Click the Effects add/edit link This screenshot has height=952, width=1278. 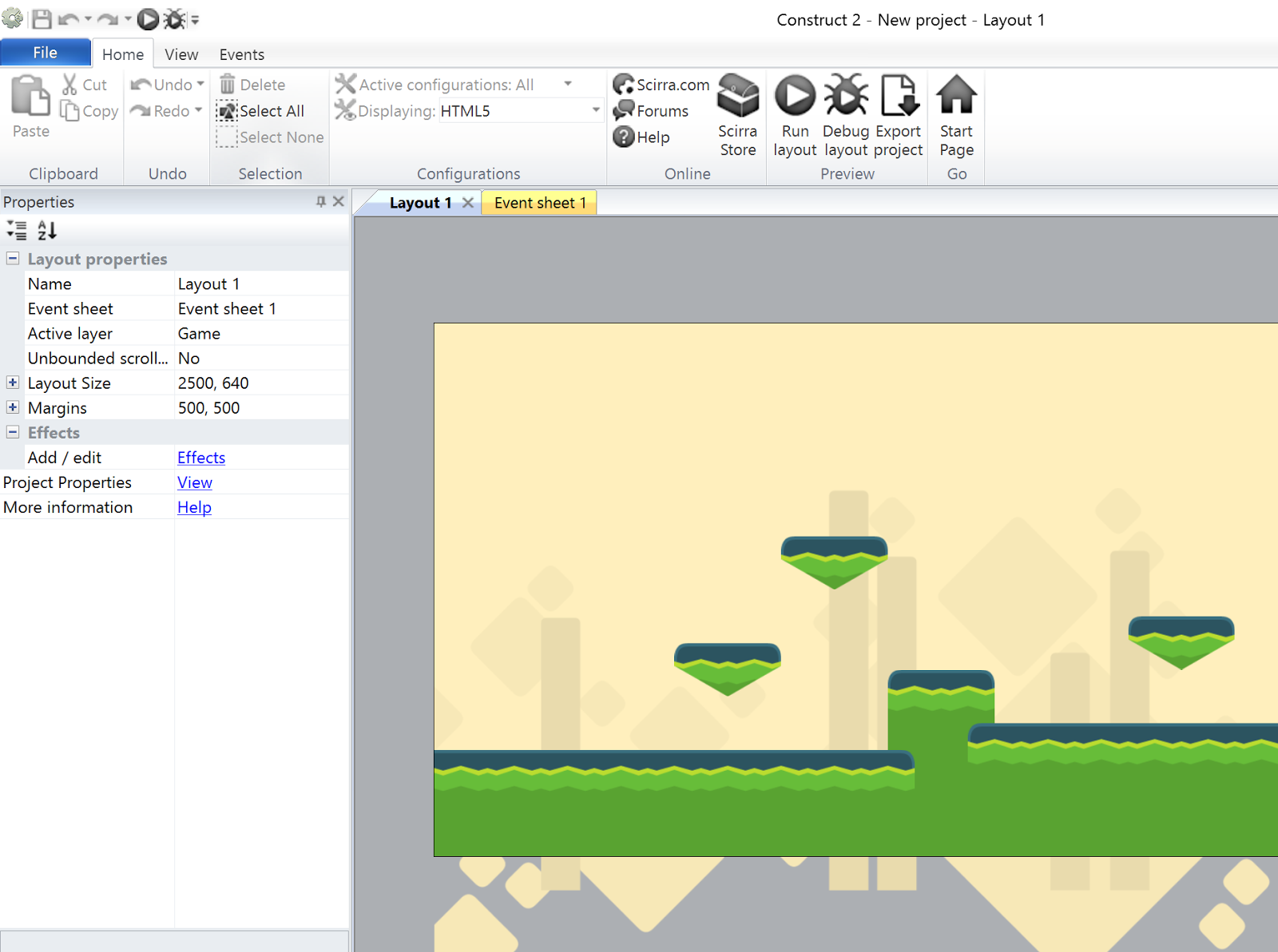pyautogui.click(x=201, y=458)
